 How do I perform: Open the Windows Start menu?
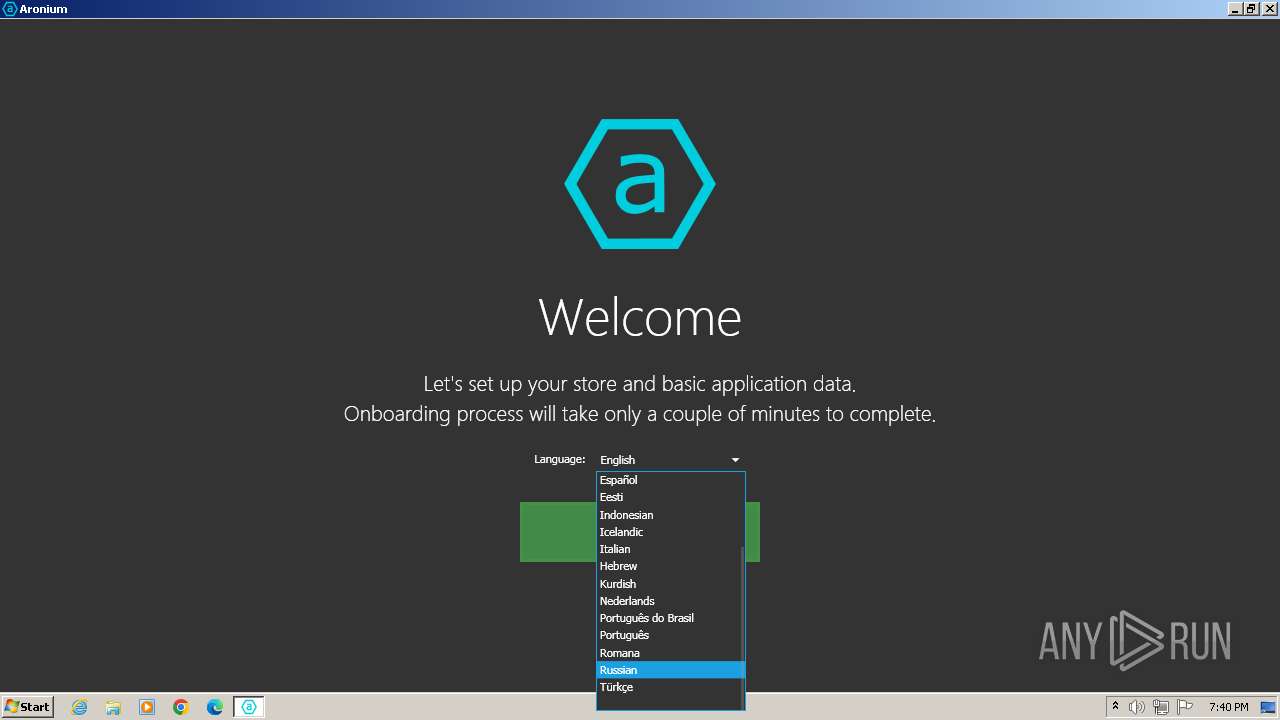pos(28,706)
